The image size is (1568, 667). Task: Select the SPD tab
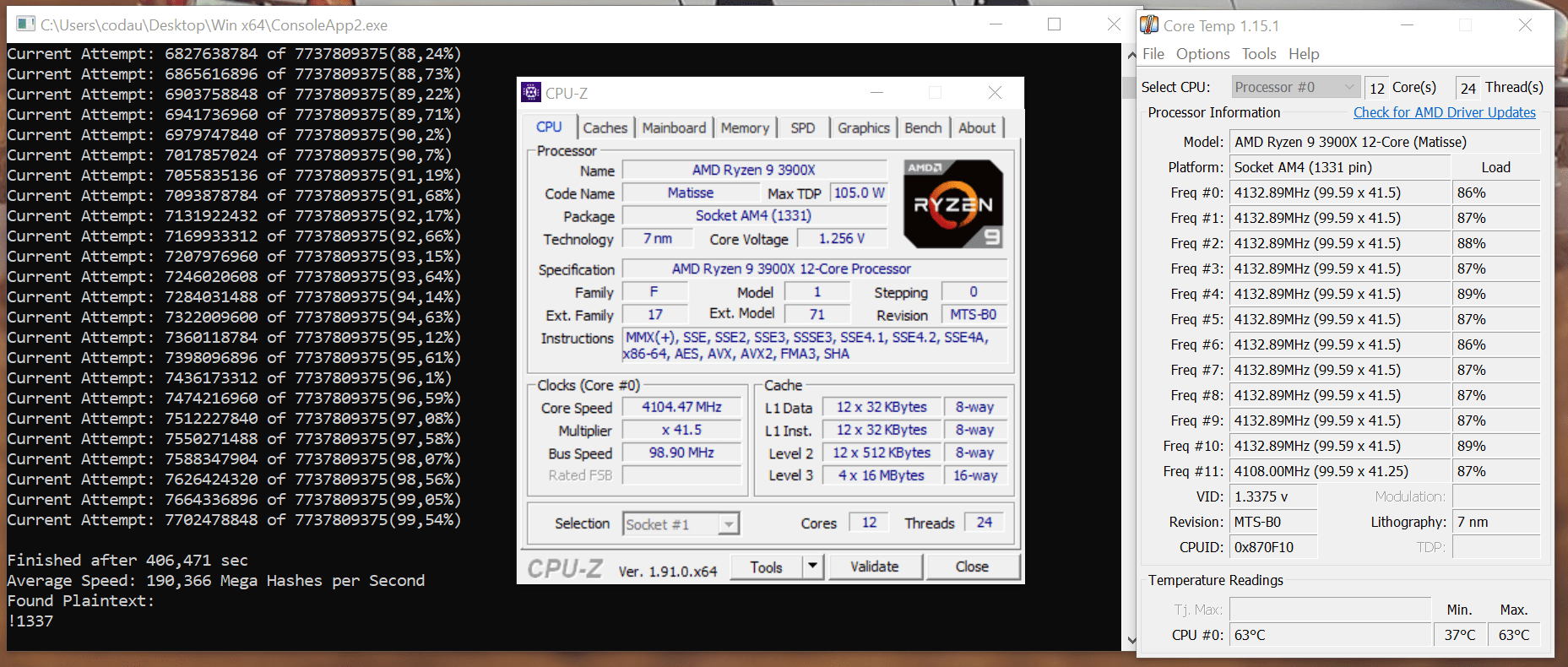pos(802,127)
